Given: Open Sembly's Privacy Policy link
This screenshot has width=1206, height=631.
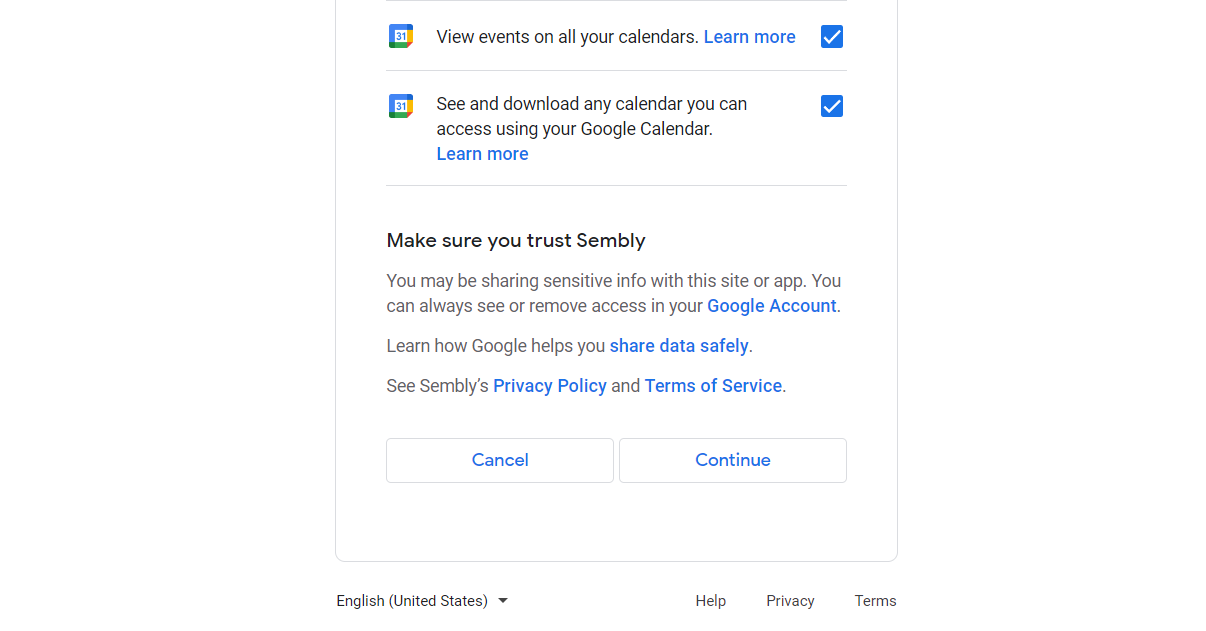Looking at the screenshot, I should (550, 386).
